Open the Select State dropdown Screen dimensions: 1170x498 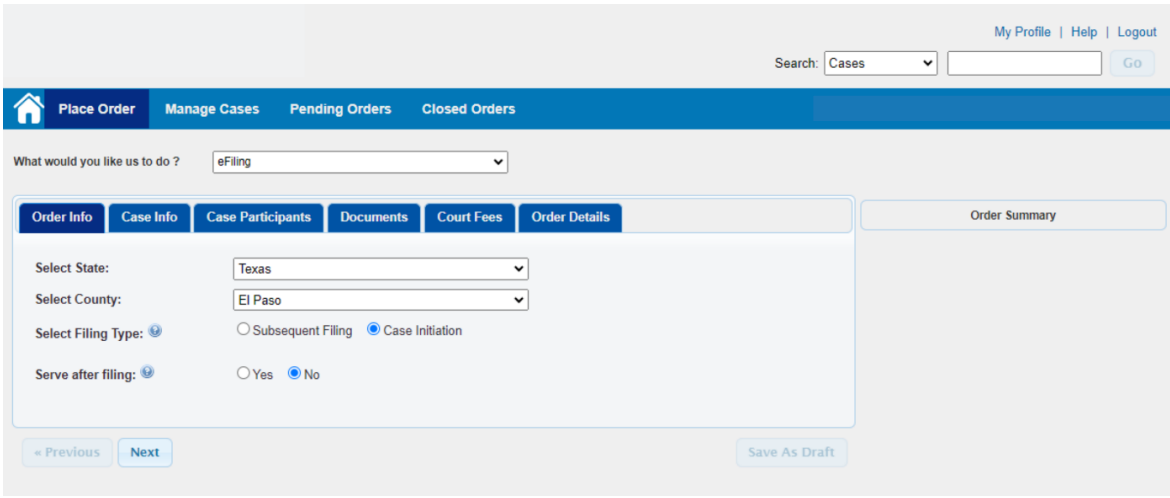(x=380, y=269)
